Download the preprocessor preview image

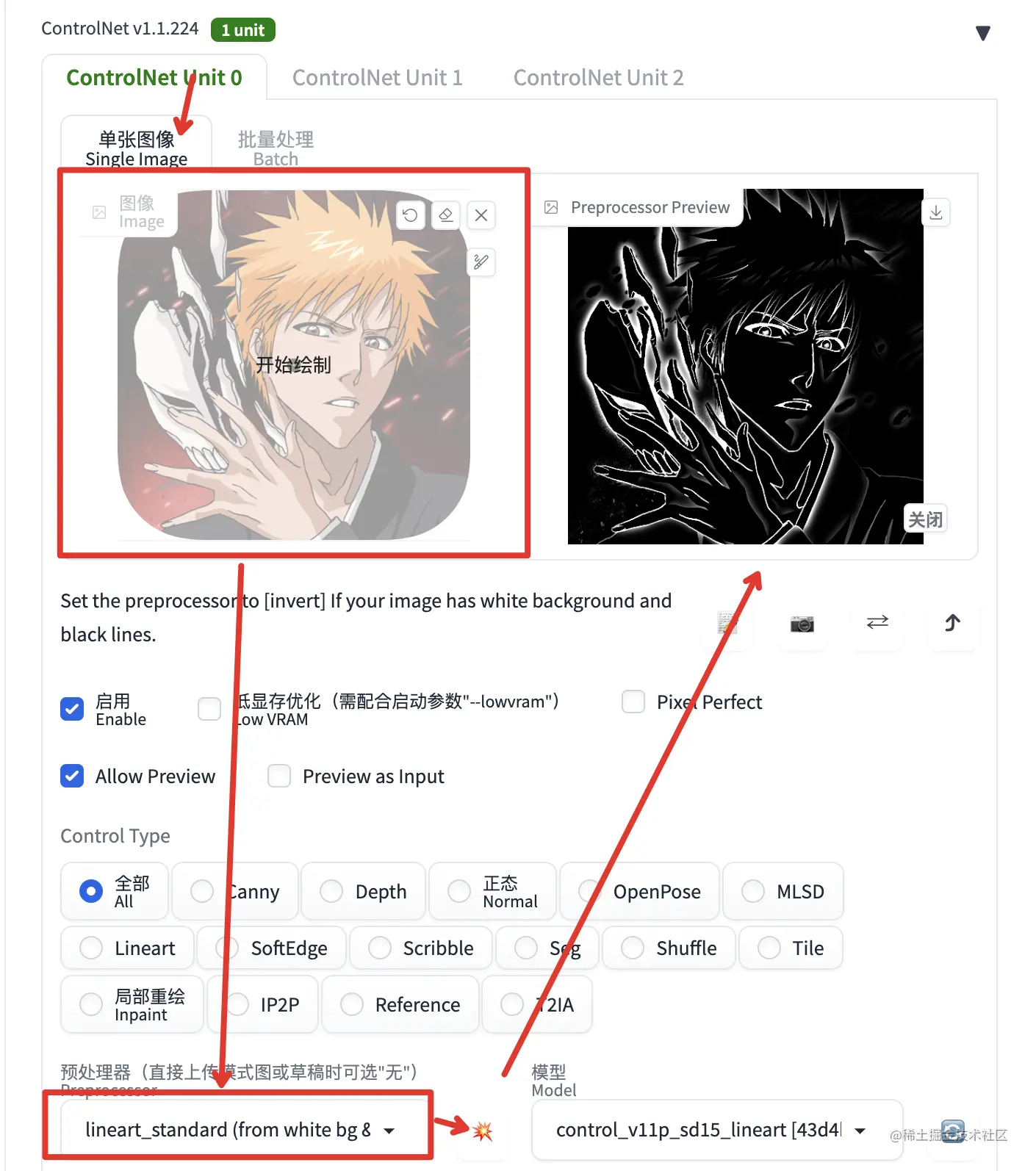(936, 212)
